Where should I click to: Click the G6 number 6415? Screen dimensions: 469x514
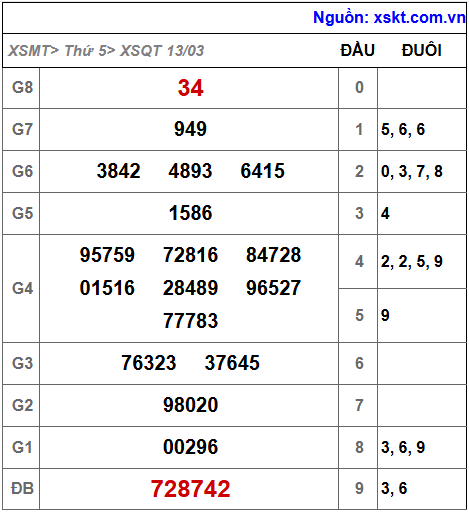coord(263,171)
